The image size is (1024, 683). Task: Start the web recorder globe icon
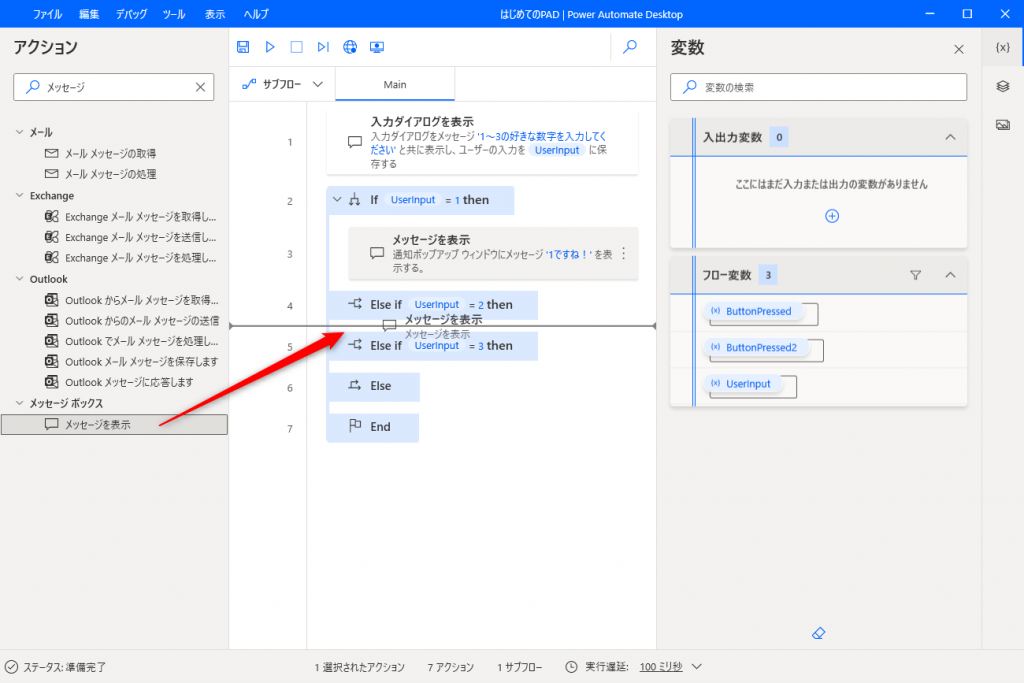(x=350, y=47)
